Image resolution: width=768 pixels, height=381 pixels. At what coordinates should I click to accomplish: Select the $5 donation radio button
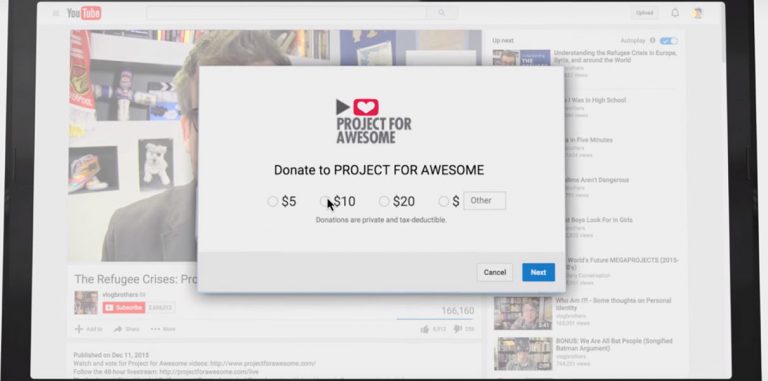coord(272,201)
